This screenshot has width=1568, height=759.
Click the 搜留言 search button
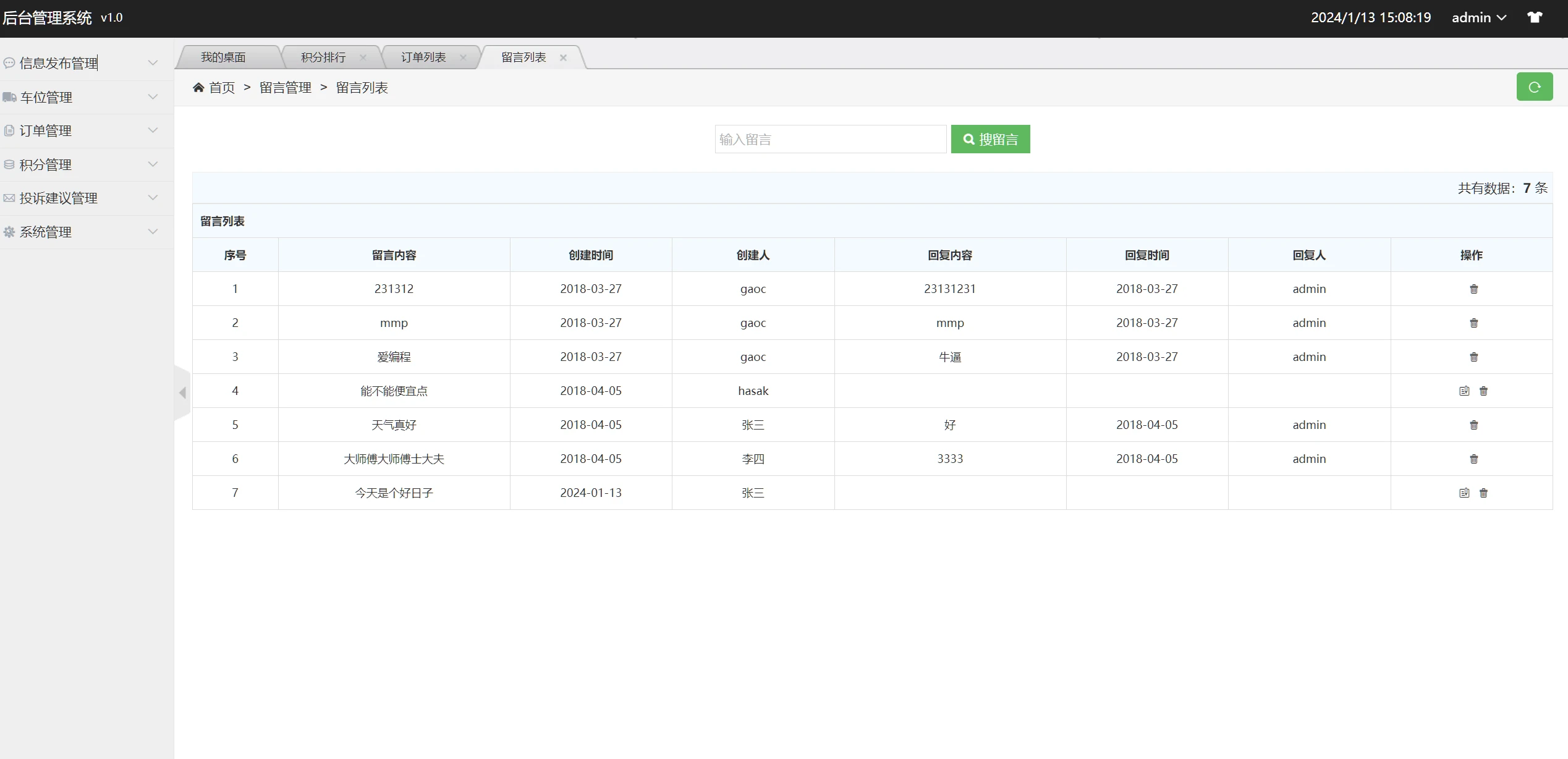990,139
